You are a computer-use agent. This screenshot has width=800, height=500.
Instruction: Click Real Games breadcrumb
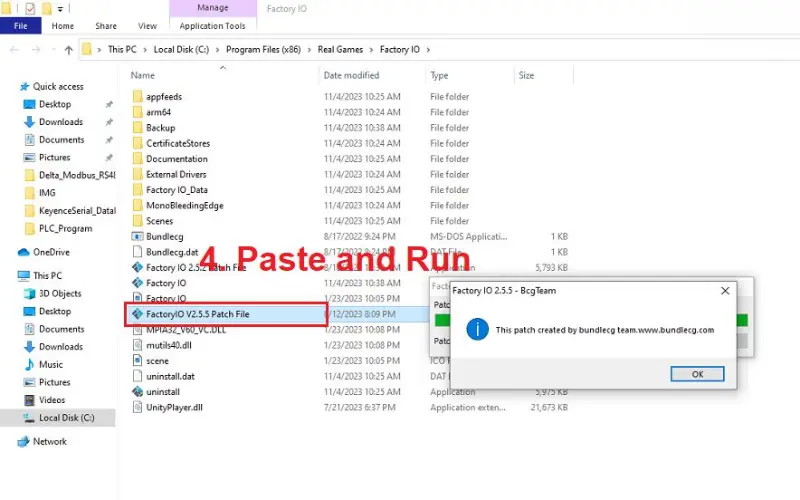[x=340, y=49]
